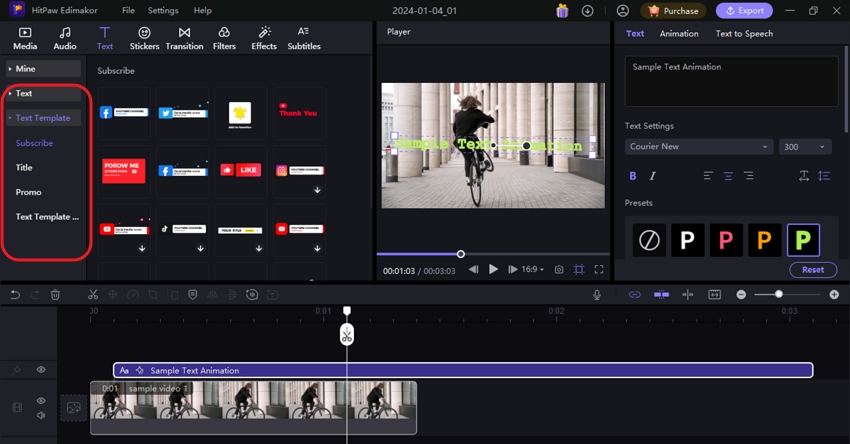Open the 16:9 aspect ratio dropdown
Viewport: 850px width, 444px height.
click(531, 270)
